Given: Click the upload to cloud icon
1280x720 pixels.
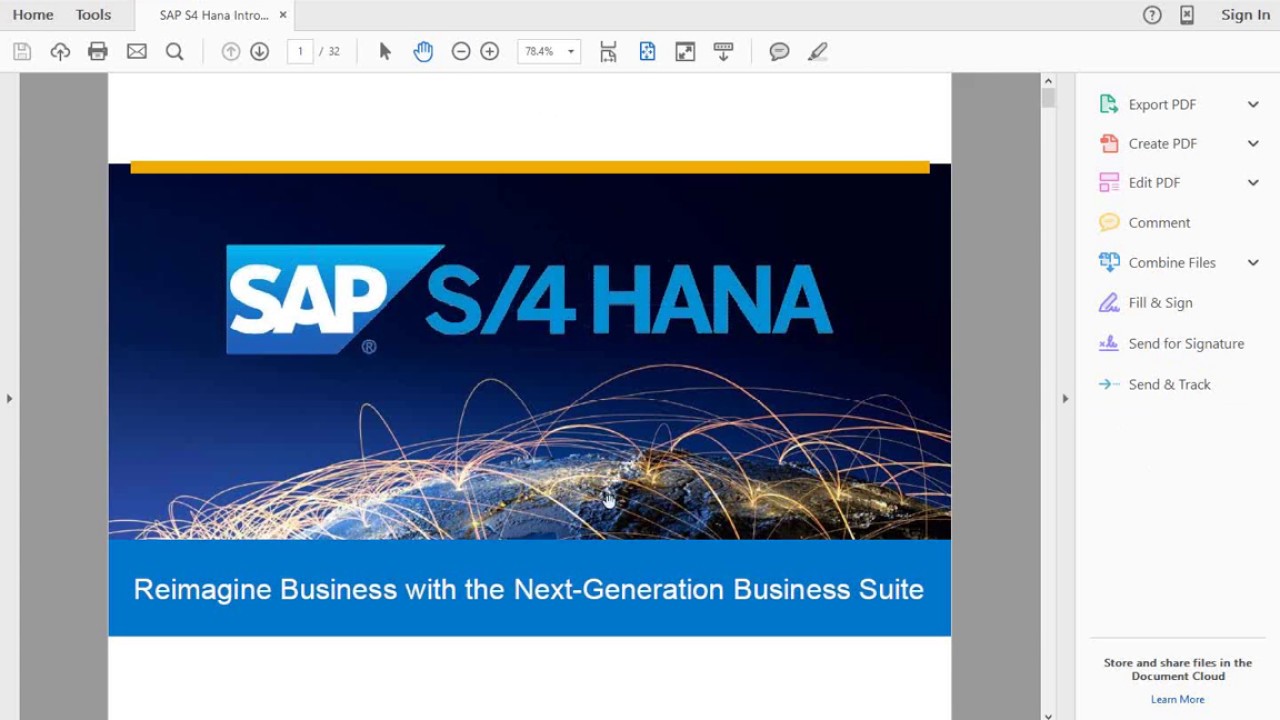Looking at the screenshot, I should point(60,52).
